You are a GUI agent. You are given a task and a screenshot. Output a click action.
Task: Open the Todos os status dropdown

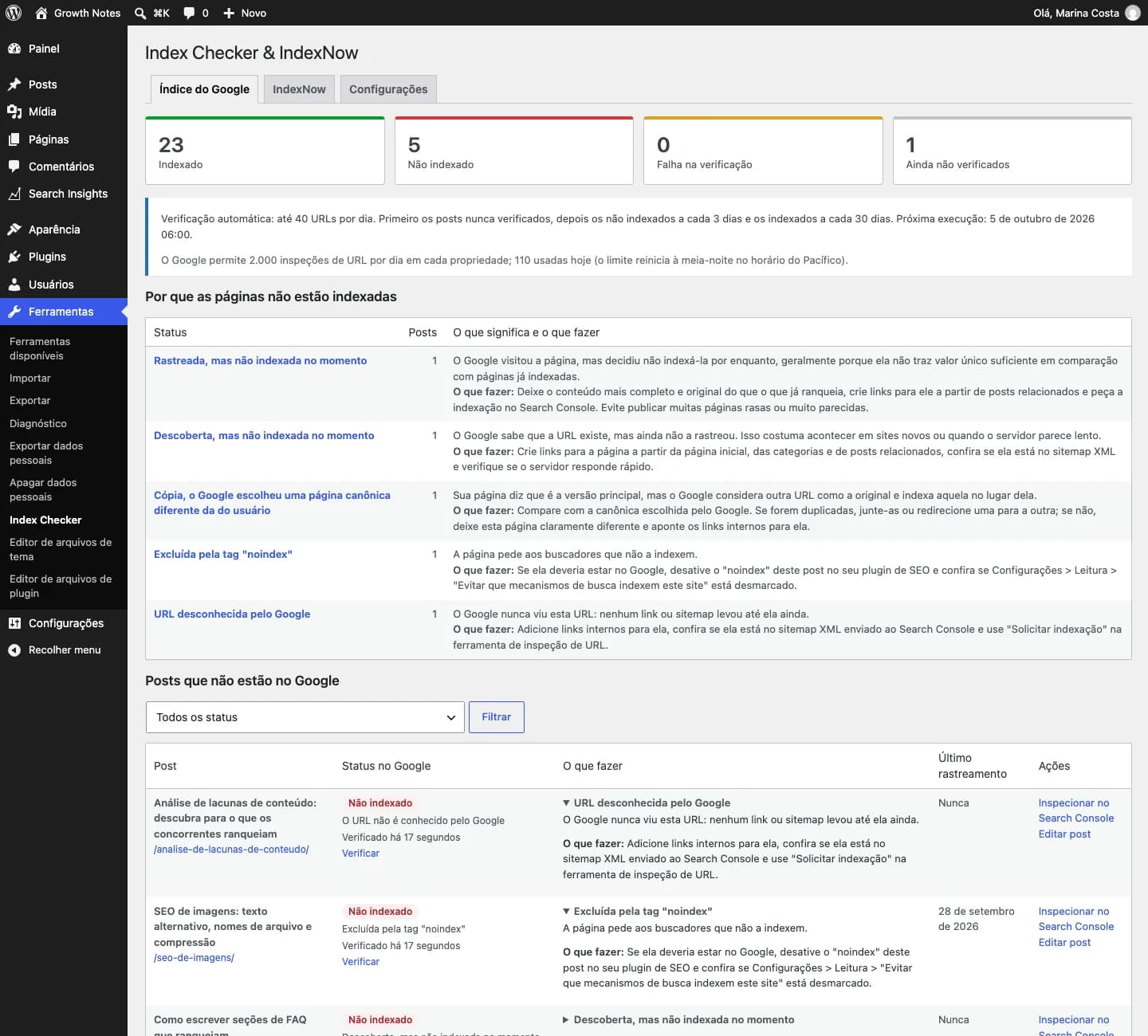(305, 717)
